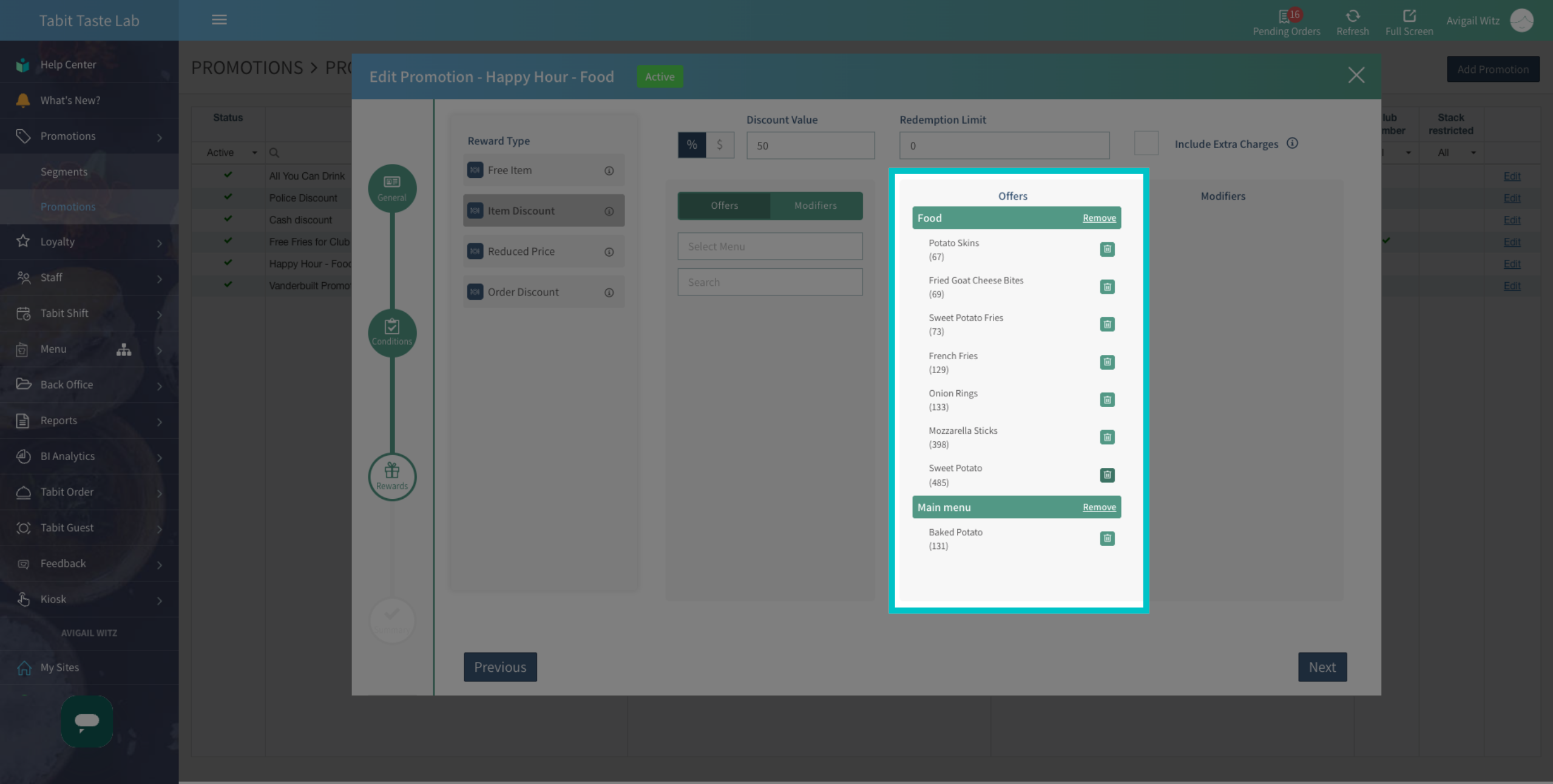
Task: Open the Select Menu dropdown
Action: 770,246
